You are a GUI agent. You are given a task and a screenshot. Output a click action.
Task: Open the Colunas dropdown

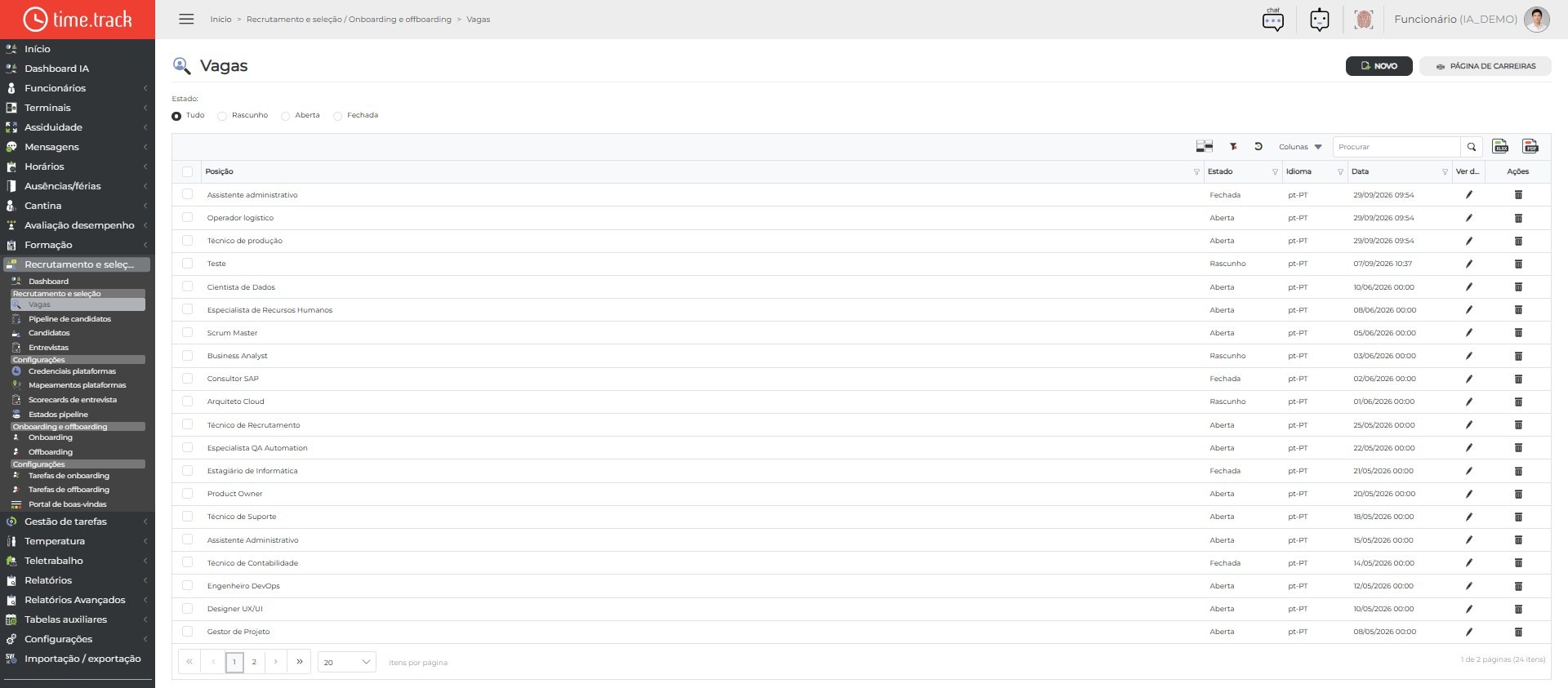[x=1300, y=147]
